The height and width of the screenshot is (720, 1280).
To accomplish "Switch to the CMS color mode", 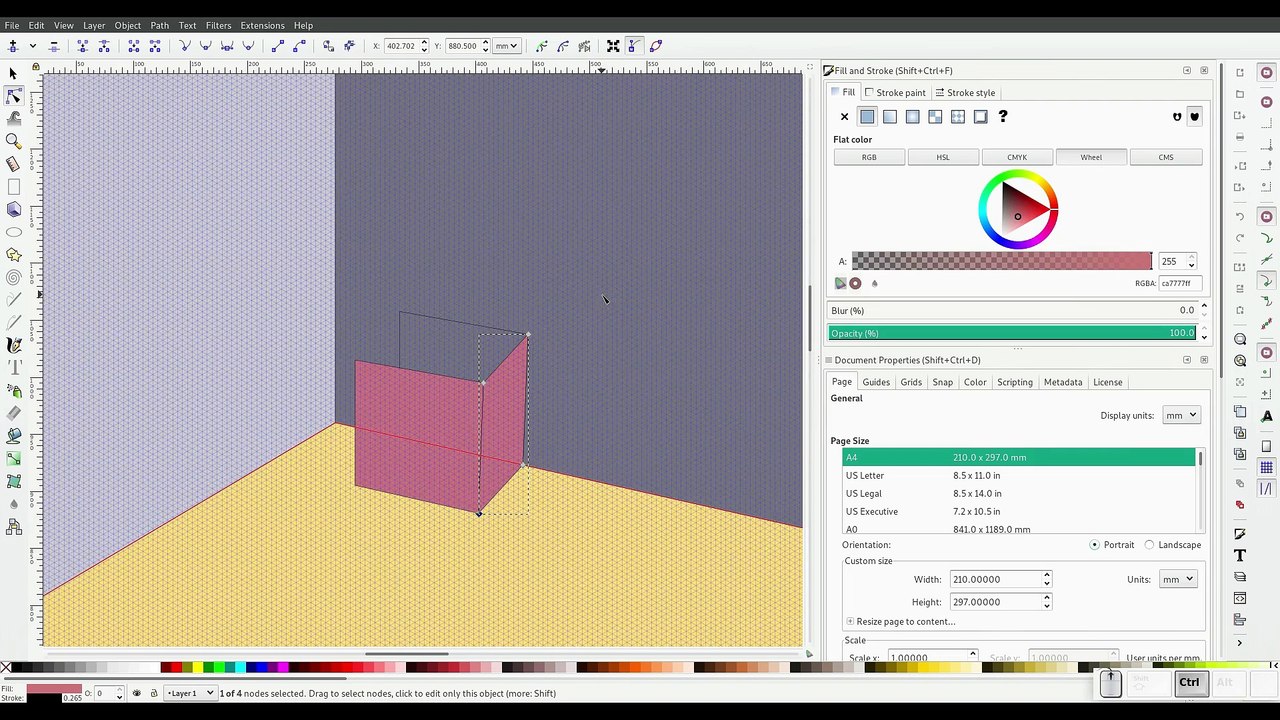I will coord(1166,157).
